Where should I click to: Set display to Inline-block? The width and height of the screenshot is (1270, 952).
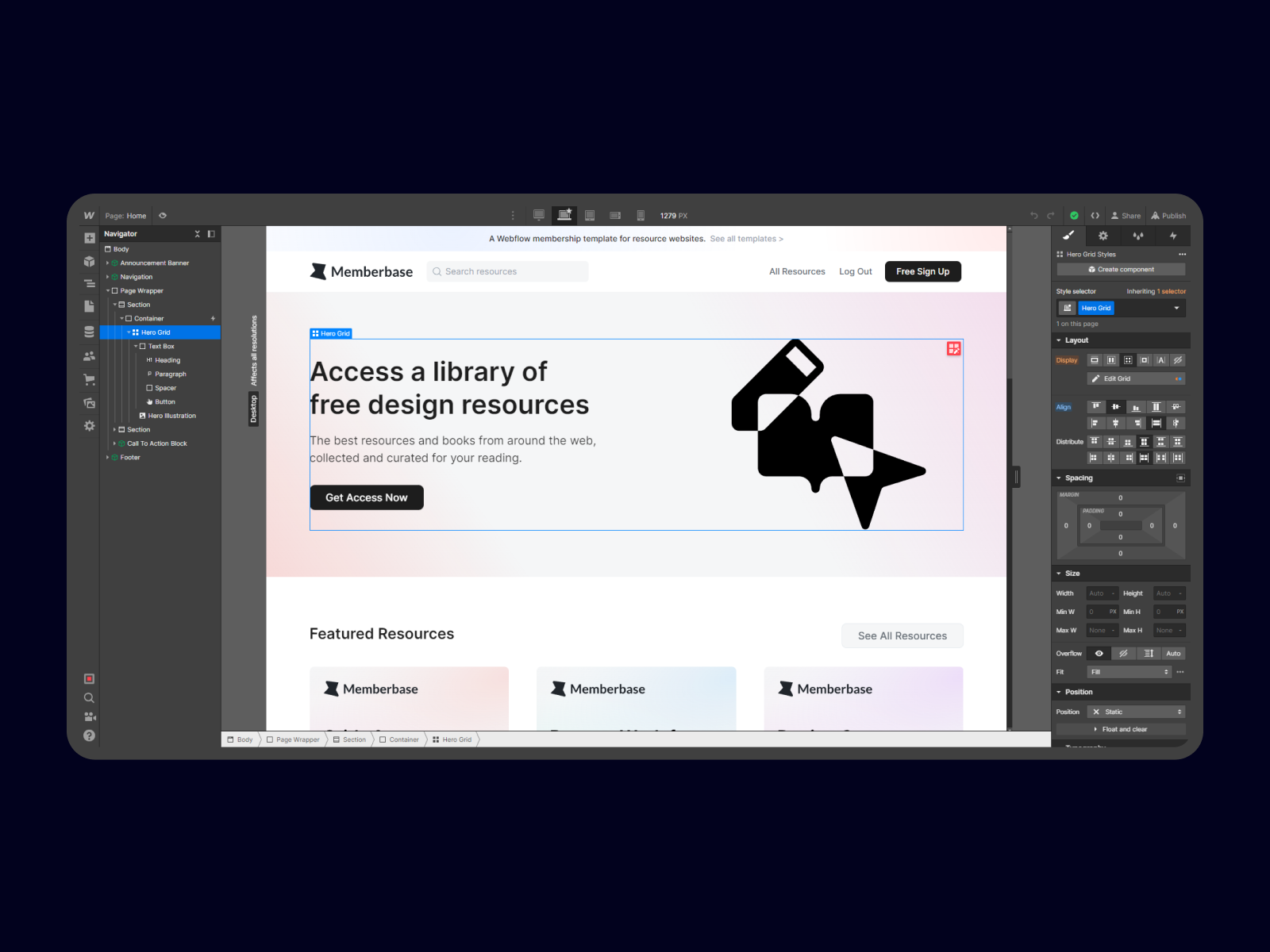tap(1145, 360)
